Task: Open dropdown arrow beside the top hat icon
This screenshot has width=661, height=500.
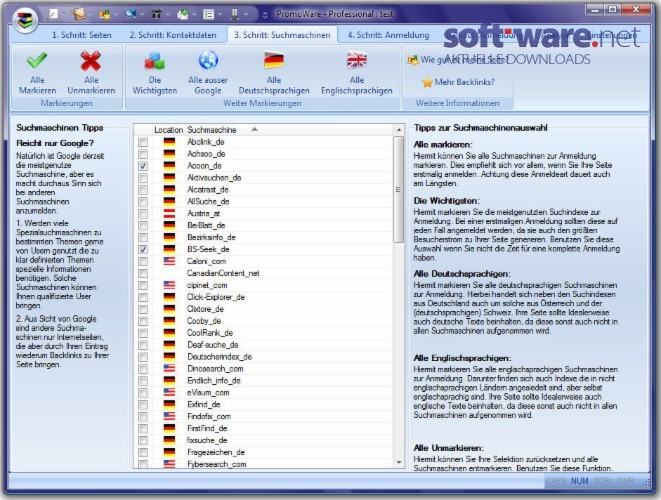Action: click(x=168, y=14)
